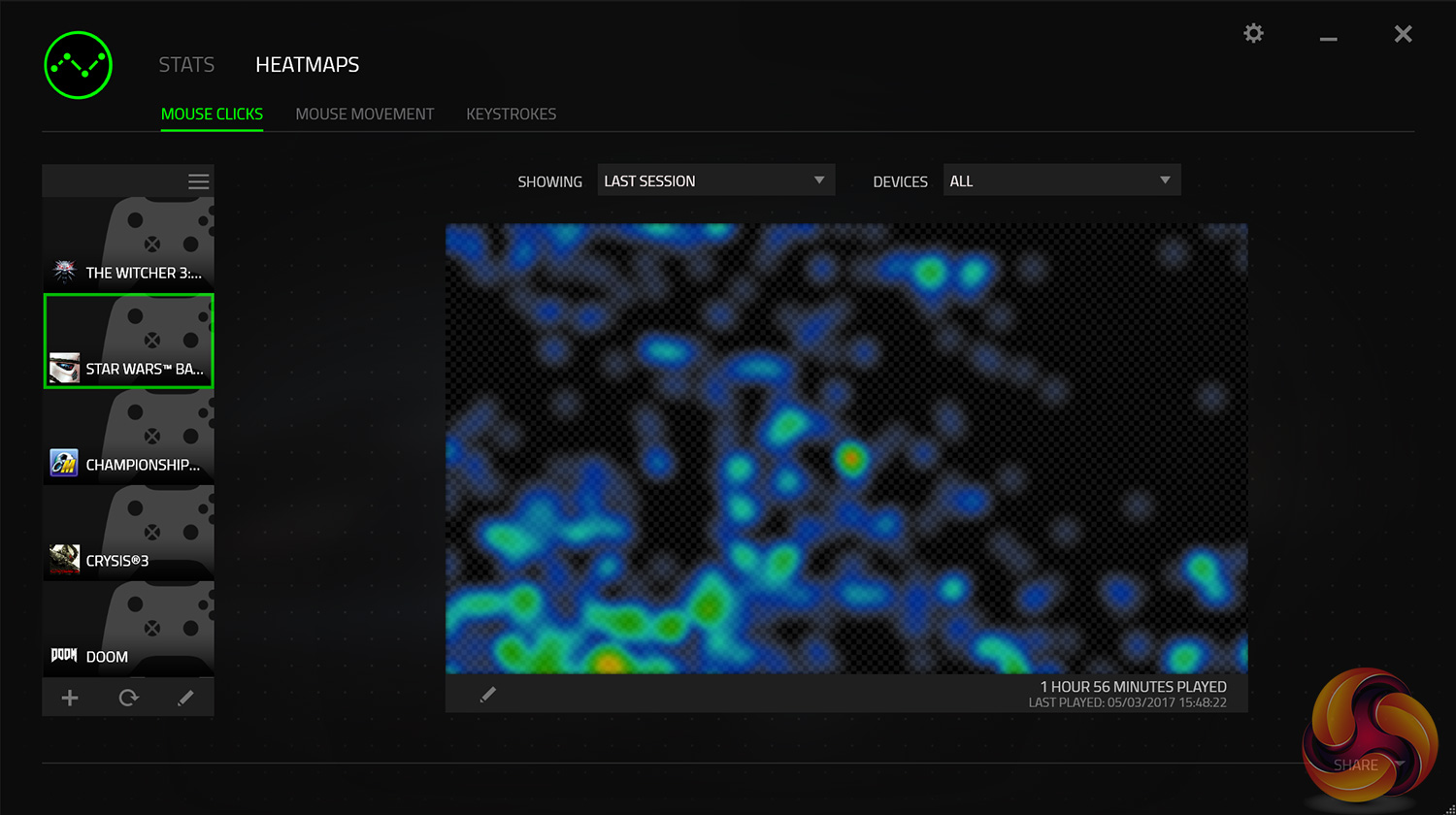The height and width of the screenshot is (815, 1456).
Task: Select the Mouse Clicks tab
Action: (x=212, y=114)
